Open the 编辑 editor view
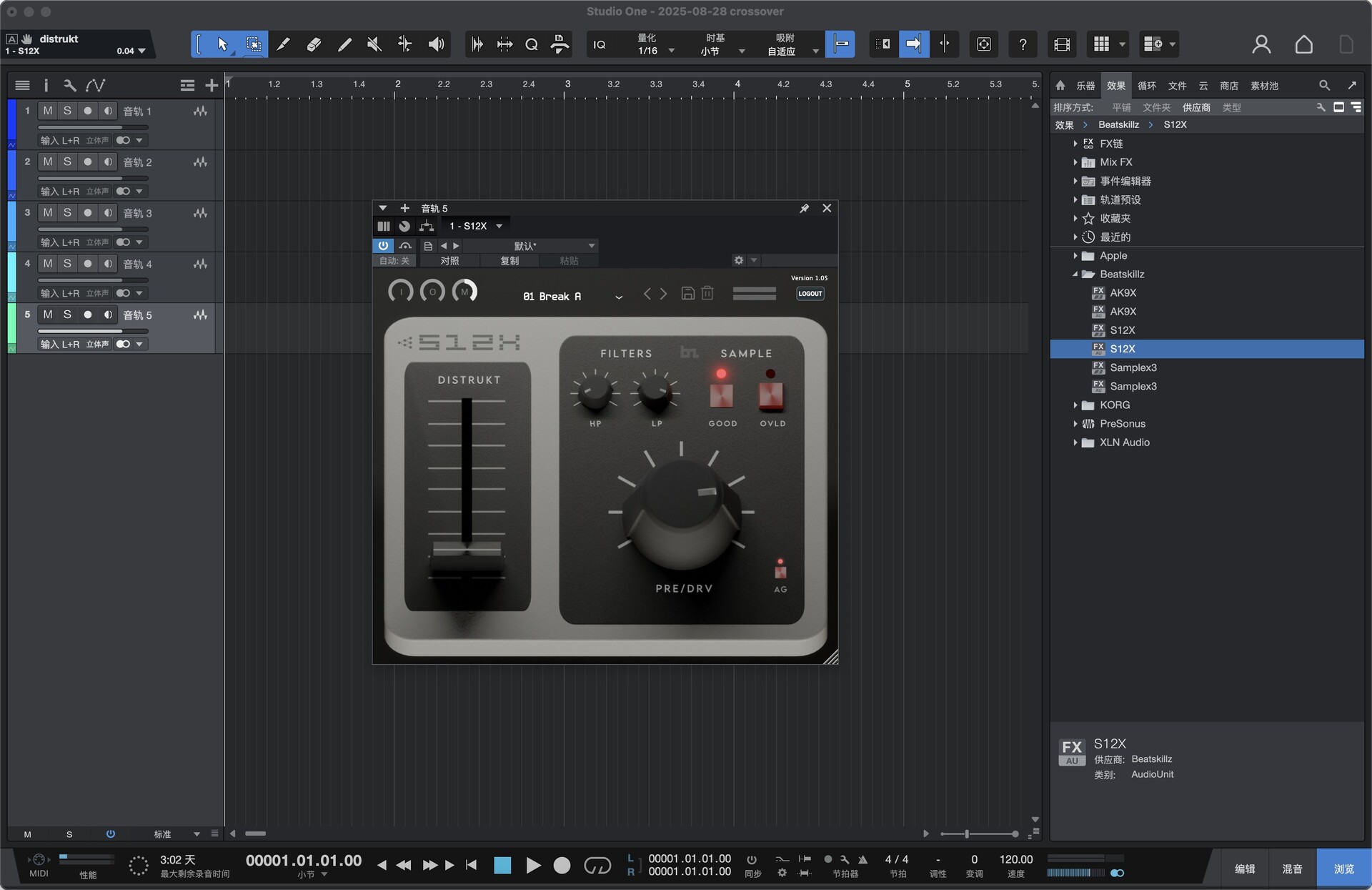This screenshot has height=890, width=1372. (x=1245, y=869)
